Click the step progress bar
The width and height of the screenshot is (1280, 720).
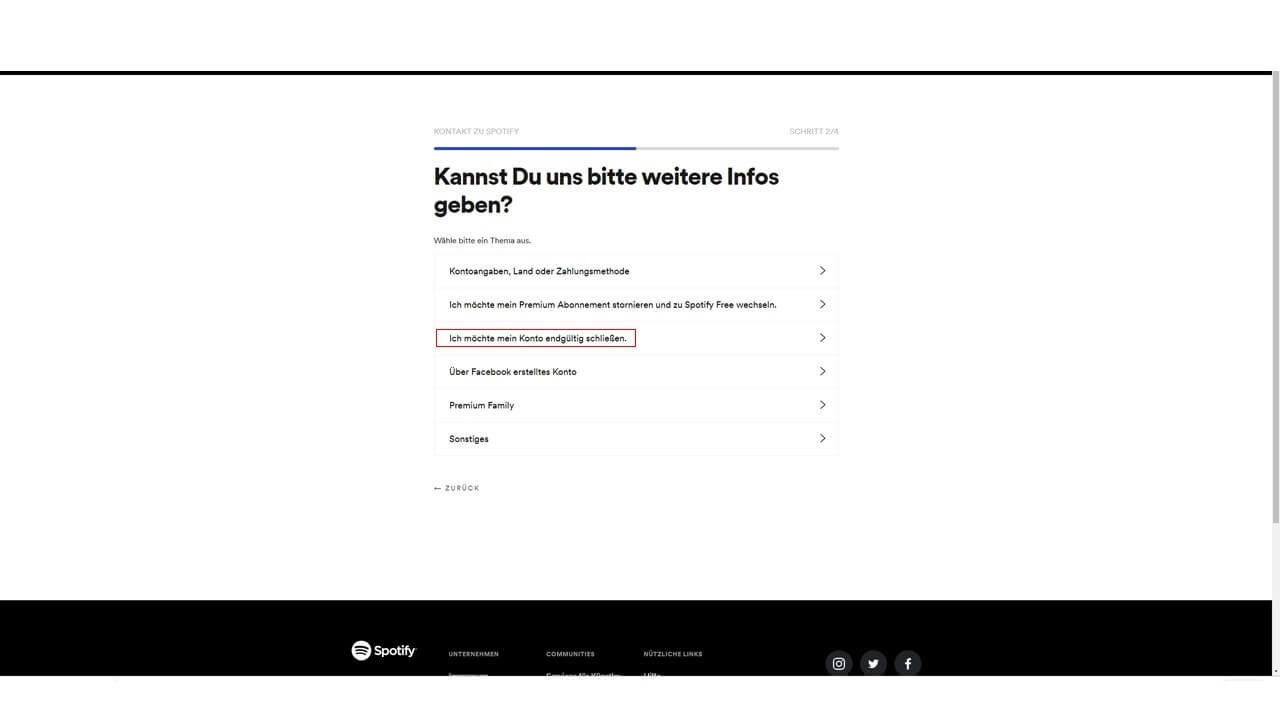636,148
